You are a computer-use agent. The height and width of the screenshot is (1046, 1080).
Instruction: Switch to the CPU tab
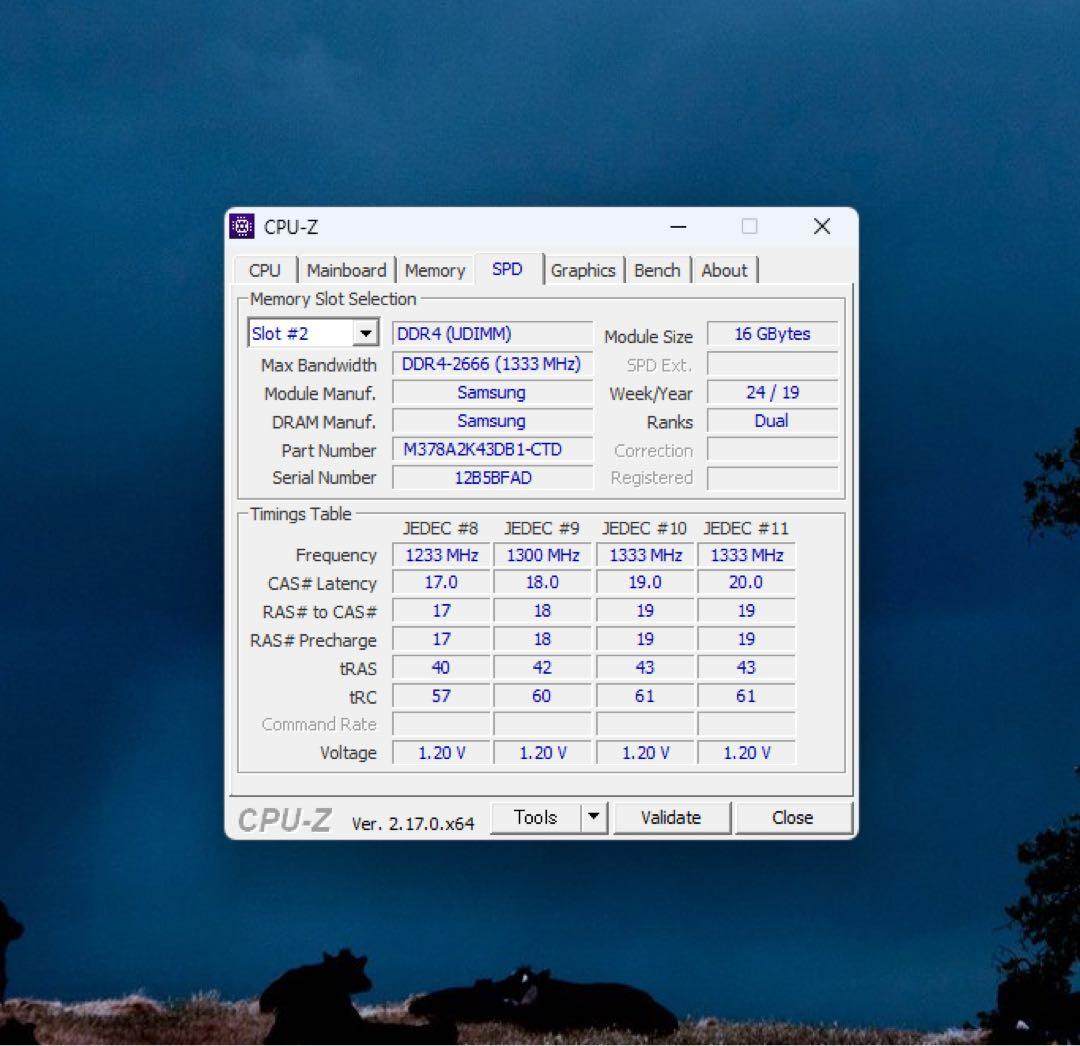click(263, 269)
